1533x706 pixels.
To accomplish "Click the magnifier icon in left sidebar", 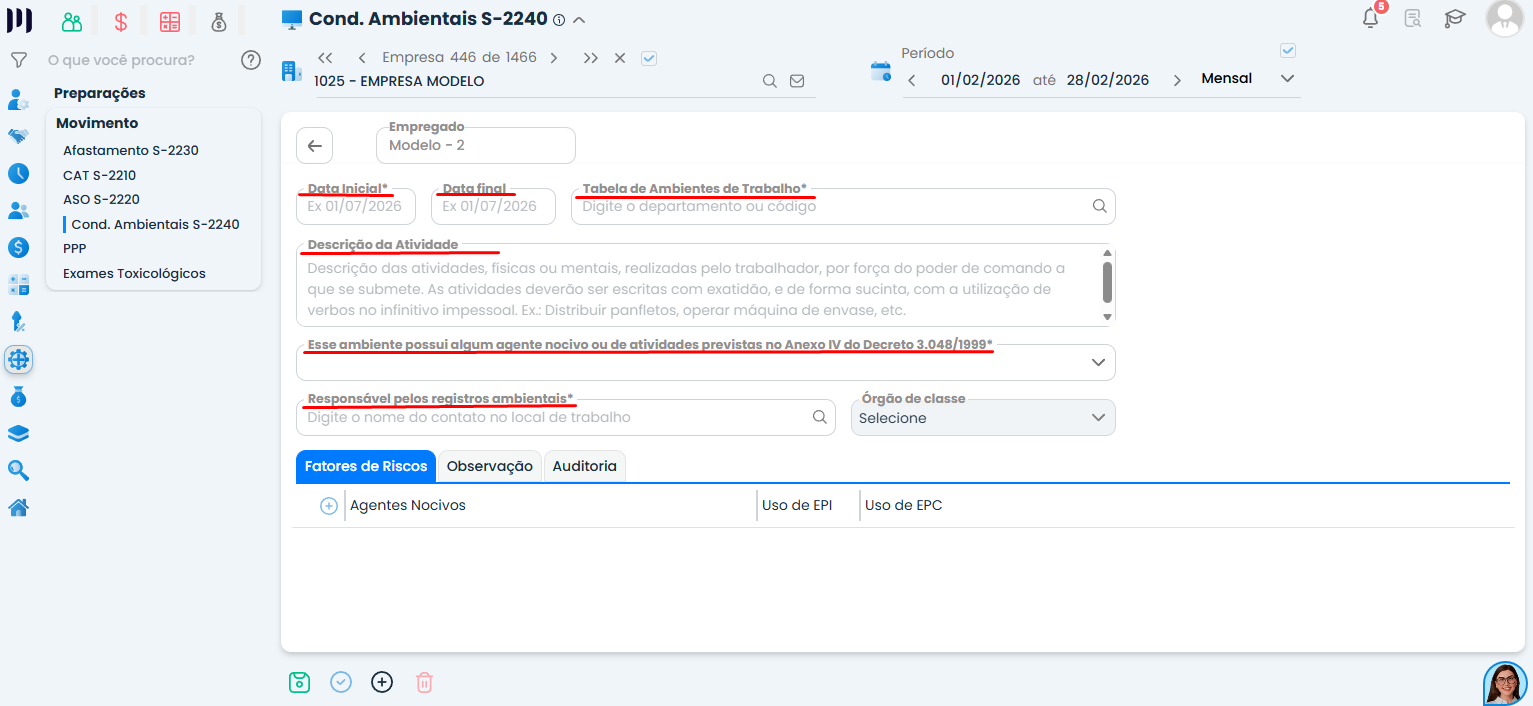I will 18,470.
